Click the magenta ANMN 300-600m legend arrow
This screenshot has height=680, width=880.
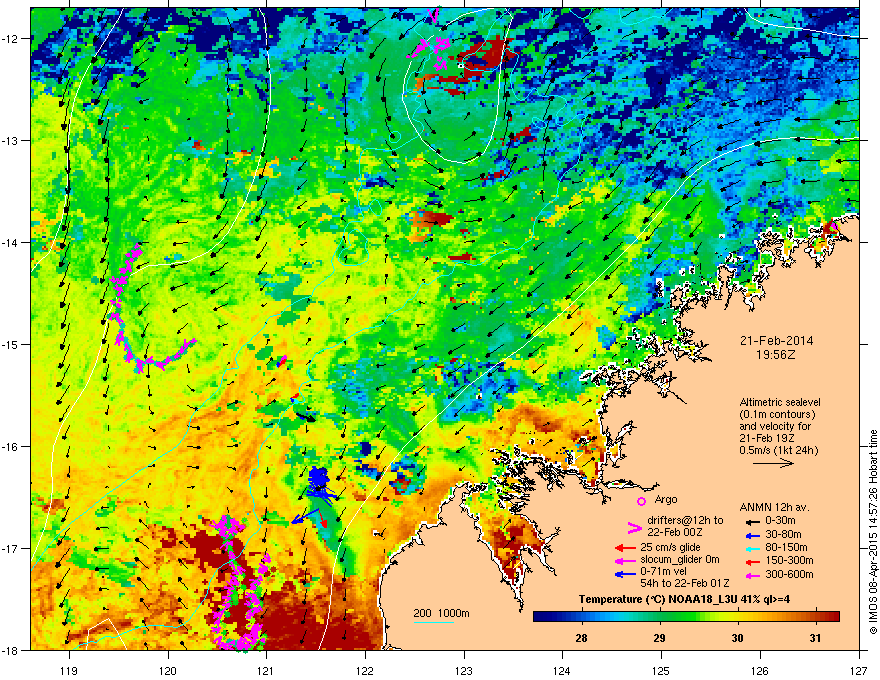(x=752, y=575)
